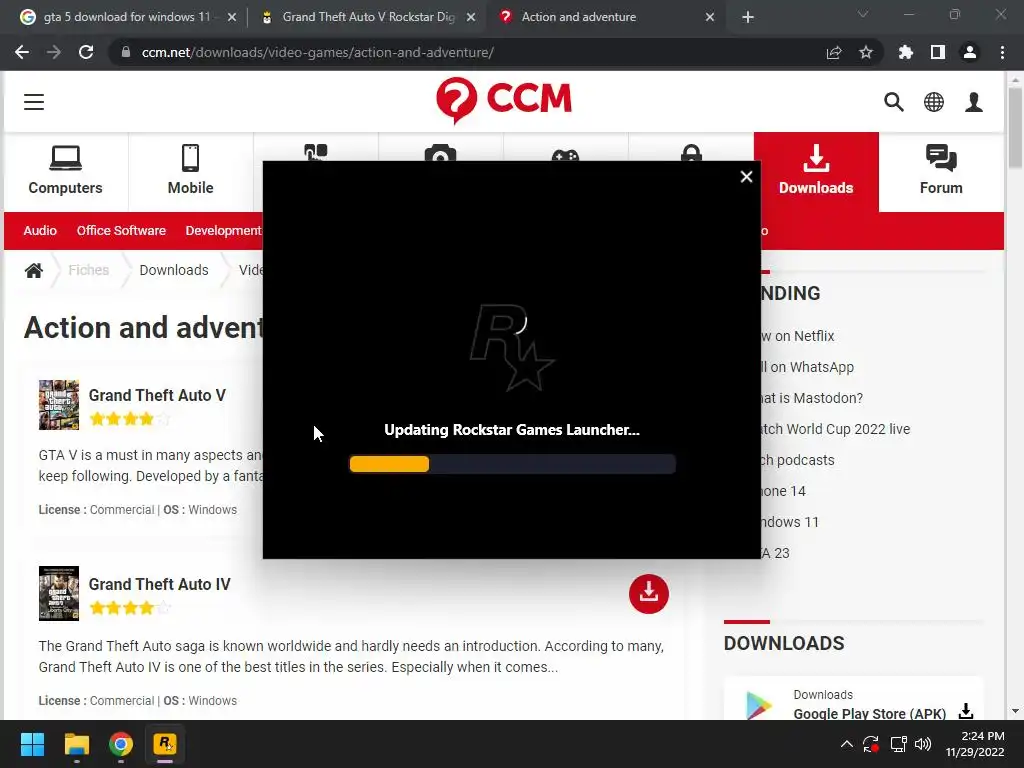Reload the current page

tap(86, 52)
